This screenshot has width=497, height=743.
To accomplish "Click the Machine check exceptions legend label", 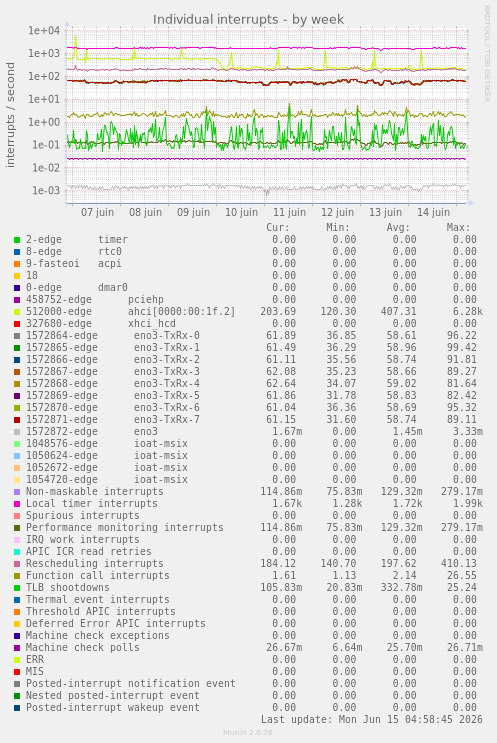I will 98,635.
